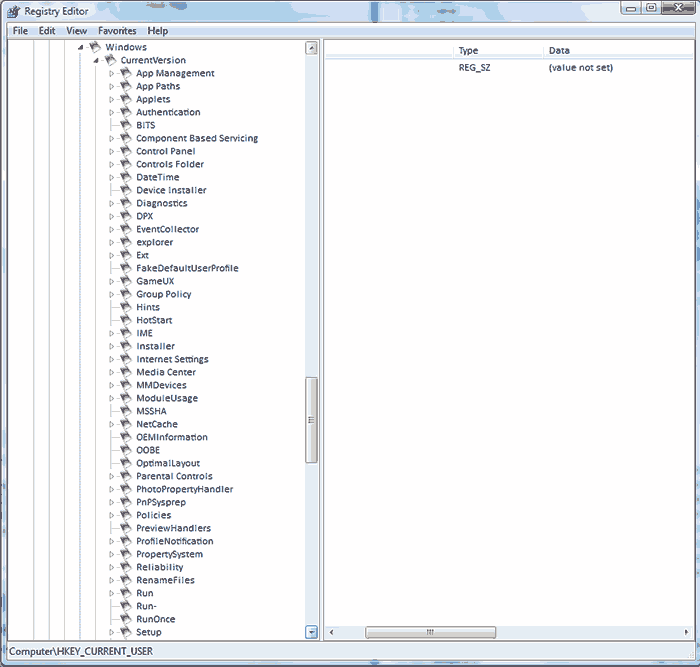Click the values pane horizontal scrollbar thumb
The image size is (700, 667).
click(x=430, y=632)
